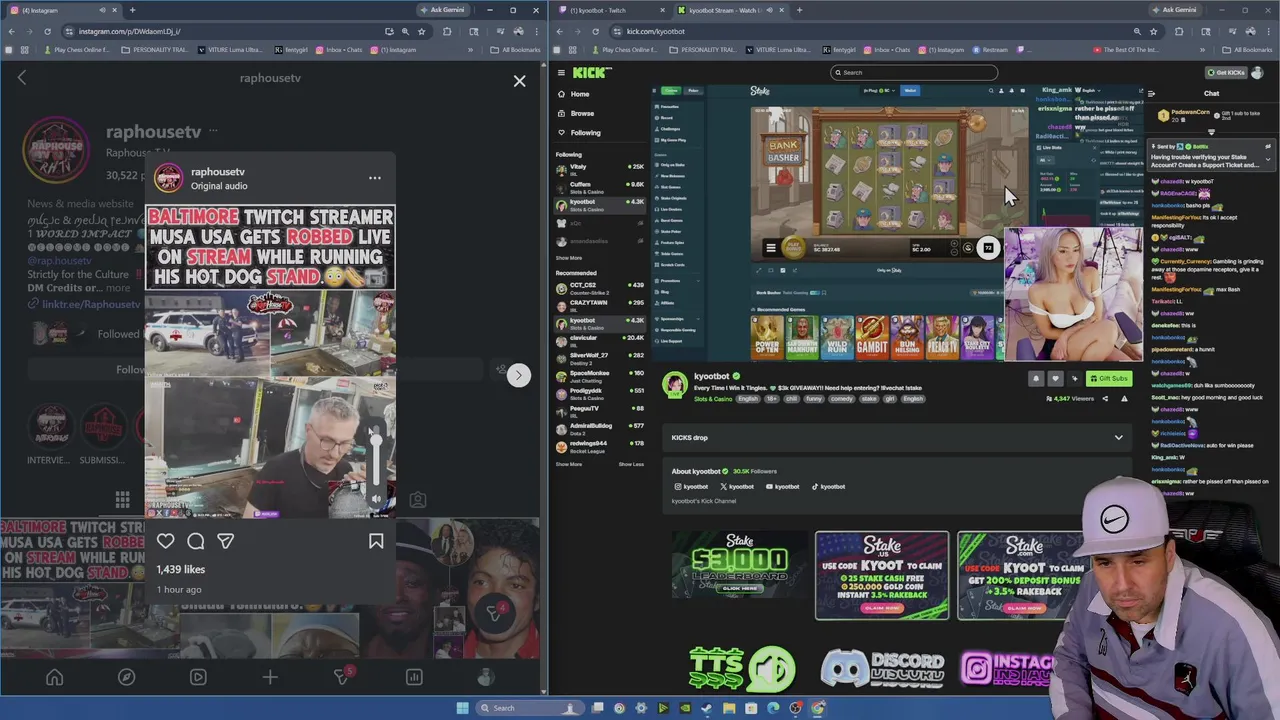The width and height of the screenshot is (1280, 720).
Task: Open the post options three-dot menu
Action: coord(375,178)
